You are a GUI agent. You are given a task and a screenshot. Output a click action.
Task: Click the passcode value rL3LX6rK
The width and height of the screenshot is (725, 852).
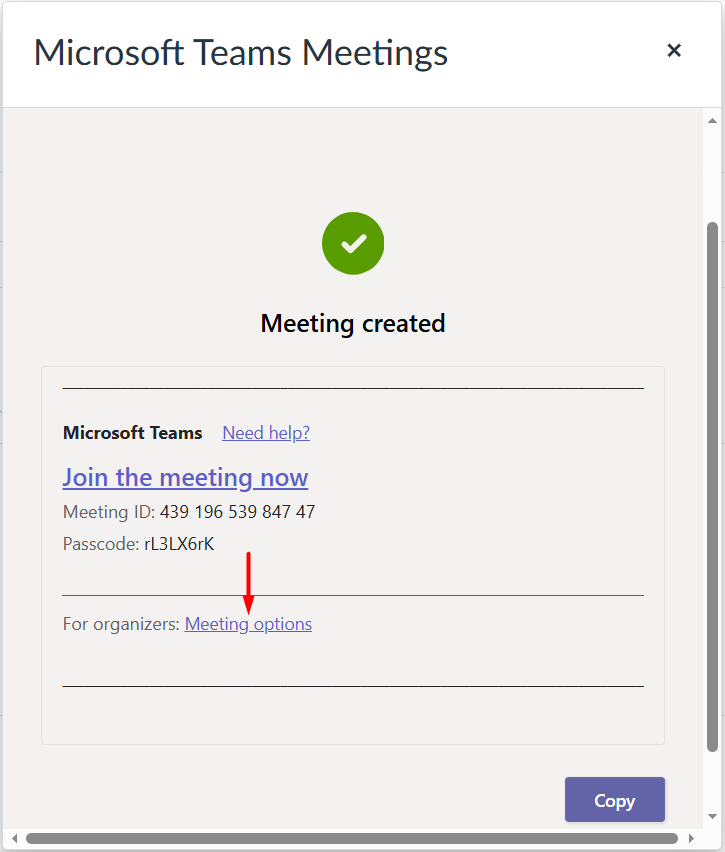pyautogui.click(x=179, y=544)
